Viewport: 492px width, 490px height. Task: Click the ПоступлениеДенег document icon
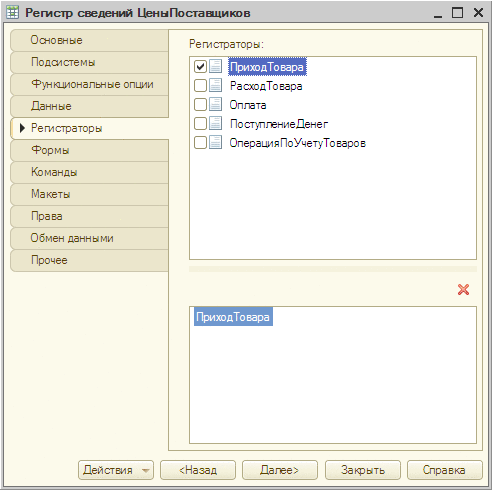[x=215, y=123]
